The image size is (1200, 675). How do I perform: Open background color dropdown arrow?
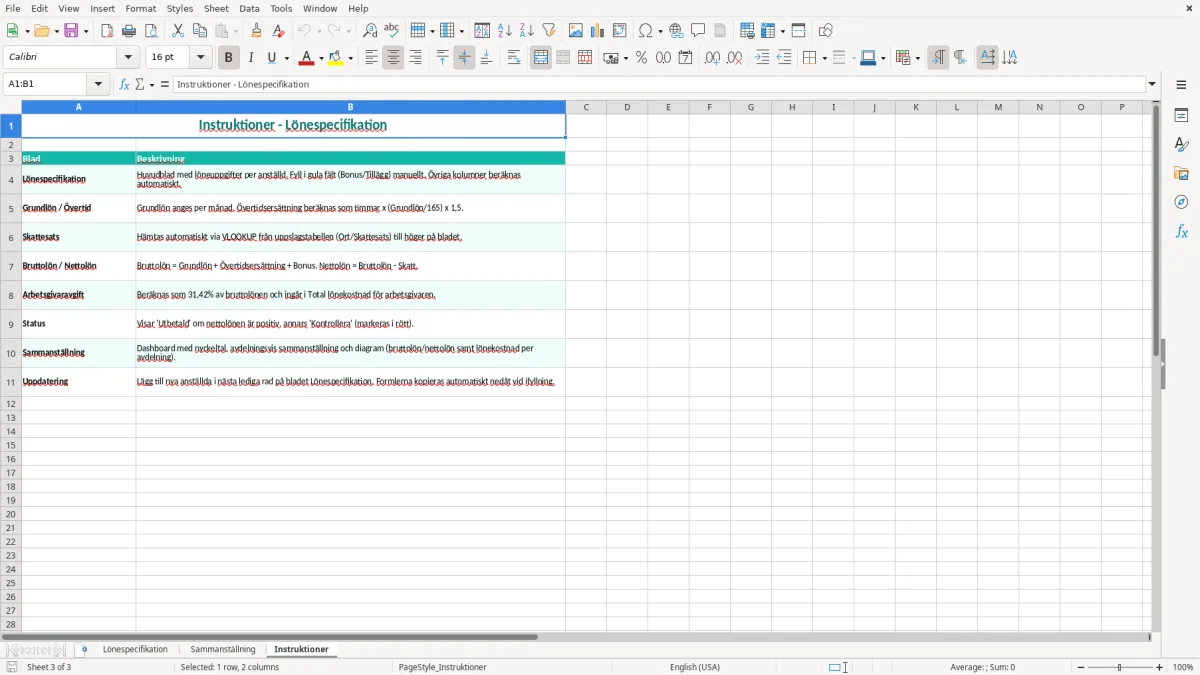pos(351,58)
